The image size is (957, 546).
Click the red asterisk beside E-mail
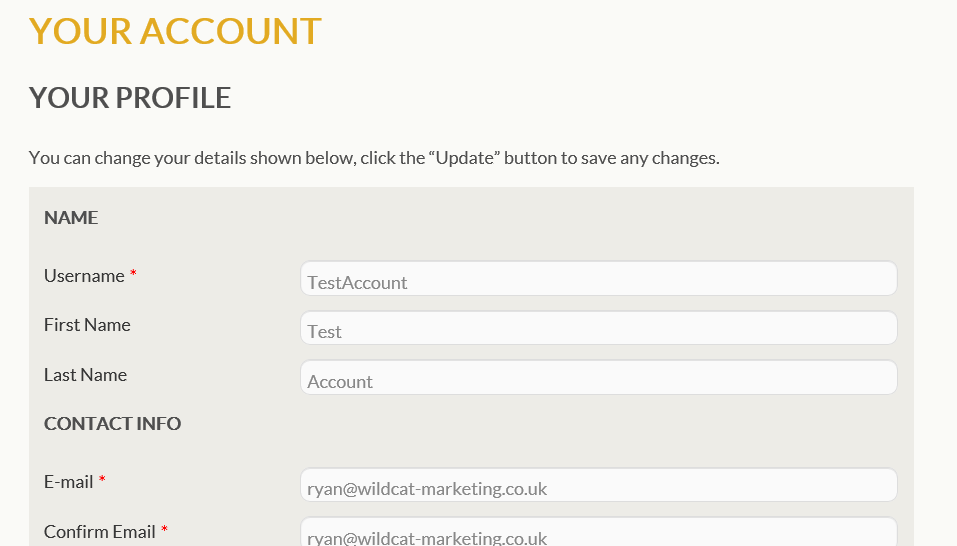pyautogui.click(x=102, y=482)
